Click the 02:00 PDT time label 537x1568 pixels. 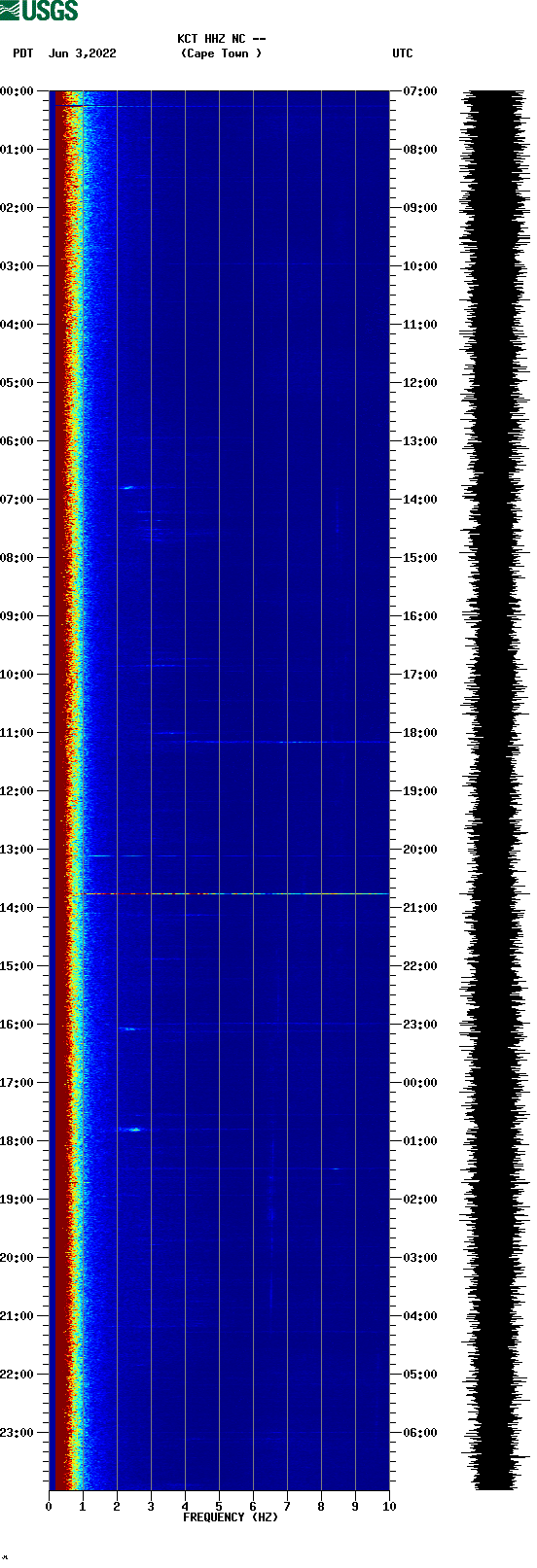18,208
